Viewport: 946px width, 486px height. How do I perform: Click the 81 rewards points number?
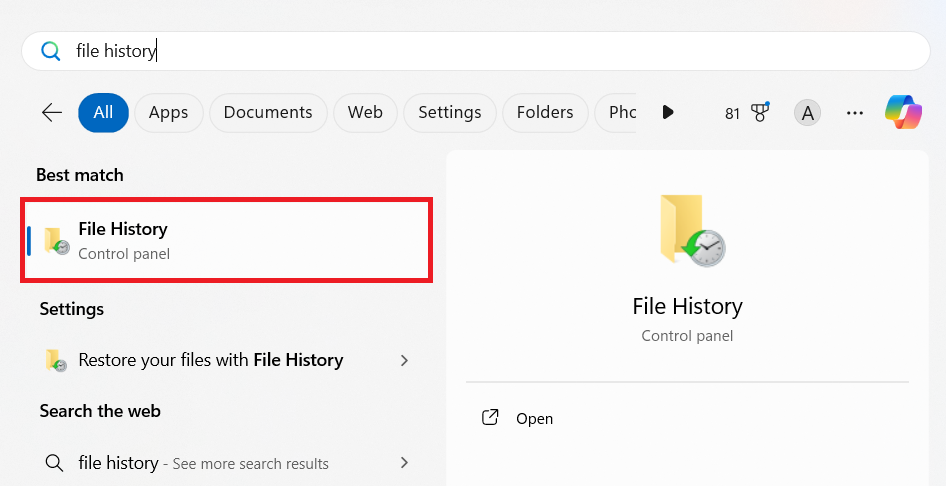tap(732, 113)
